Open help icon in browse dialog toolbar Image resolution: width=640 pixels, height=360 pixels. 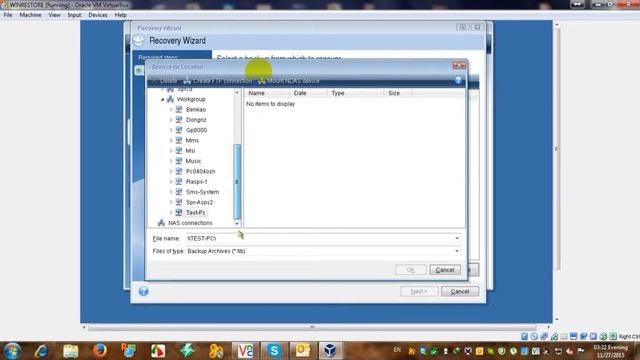click(458, 80)
